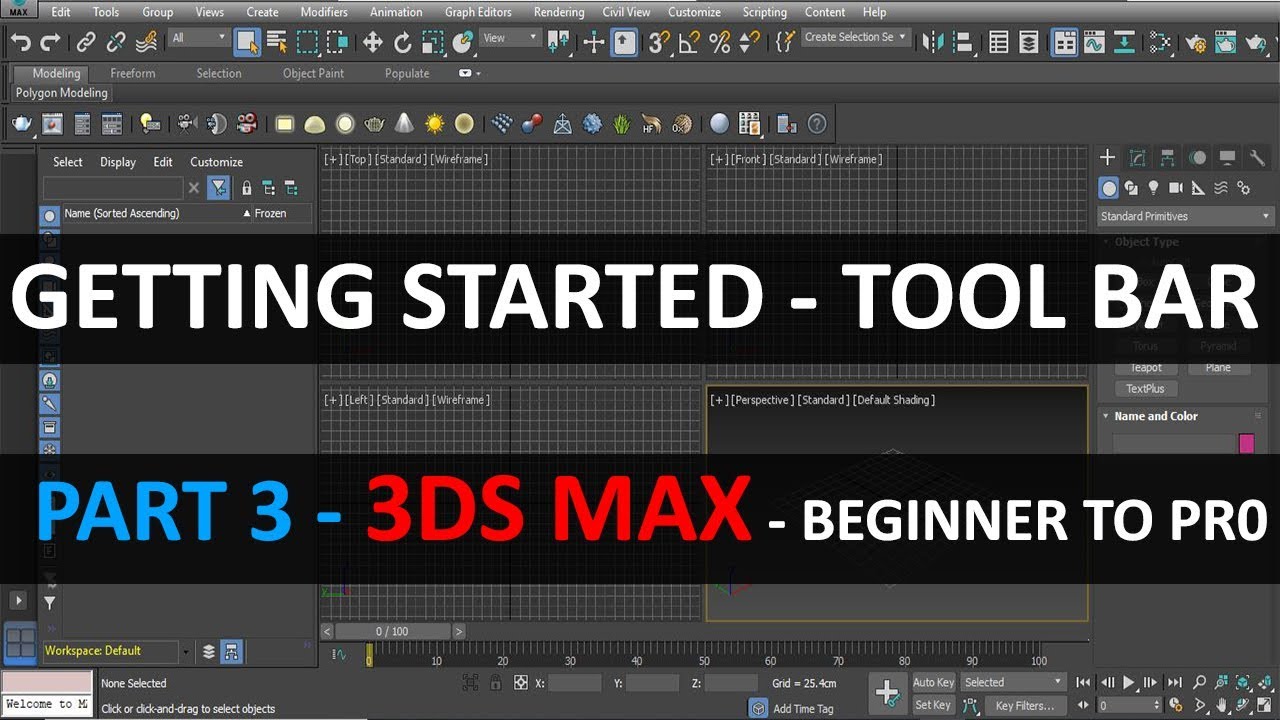Screen dimensions: 1280x720
Task: Open the Modify panel tab icon
Action: tap(1137, 158)
